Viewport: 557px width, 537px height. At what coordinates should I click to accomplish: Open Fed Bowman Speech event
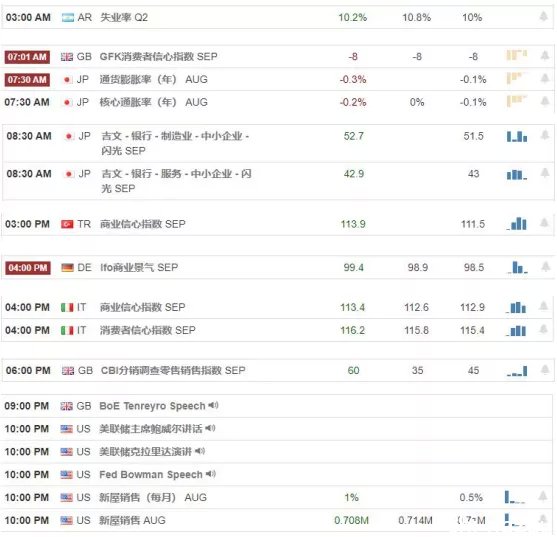click(151, 474)
